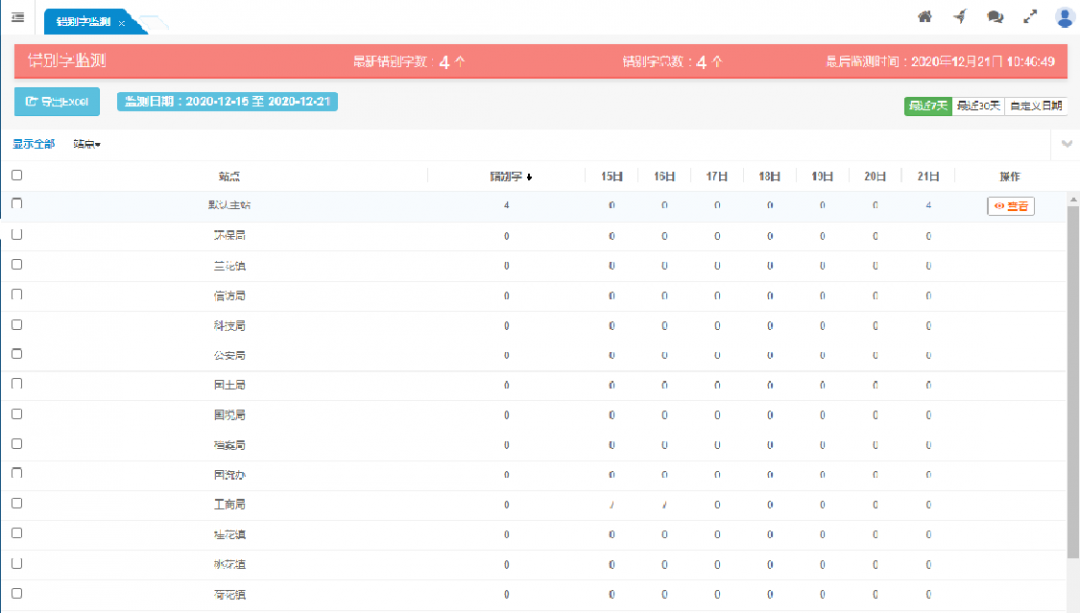
Task: Click the 显示全部 link
Action: click(34, 144)
